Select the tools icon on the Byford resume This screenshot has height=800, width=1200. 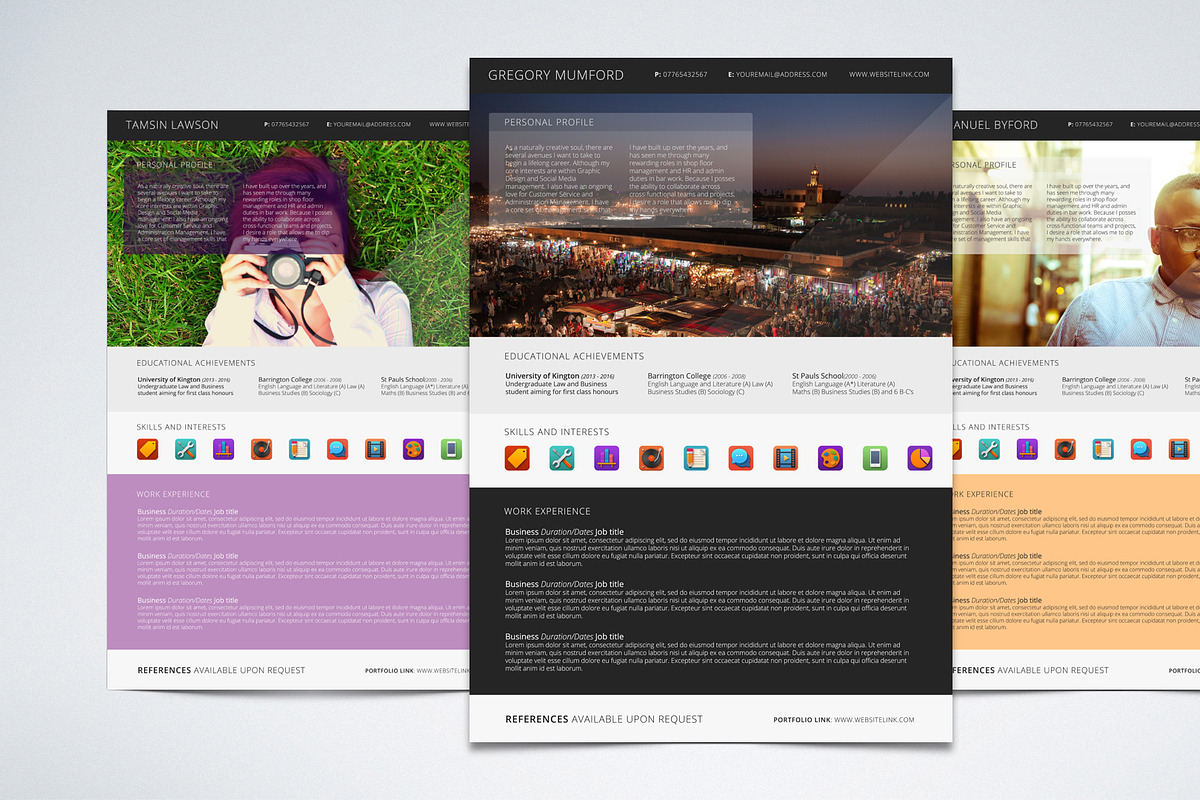[990, 449]
